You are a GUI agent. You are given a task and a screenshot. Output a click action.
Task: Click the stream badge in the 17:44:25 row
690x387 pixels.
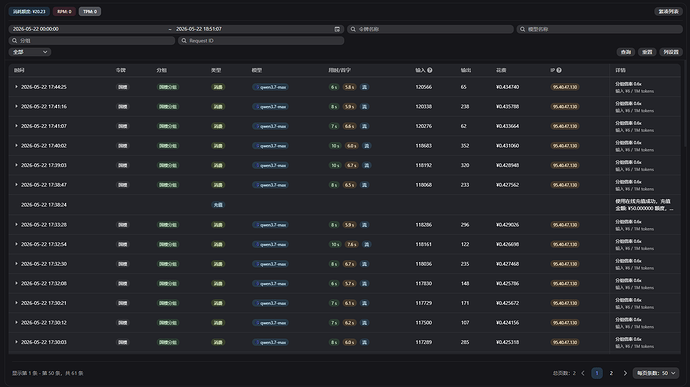tap(364, 87)
